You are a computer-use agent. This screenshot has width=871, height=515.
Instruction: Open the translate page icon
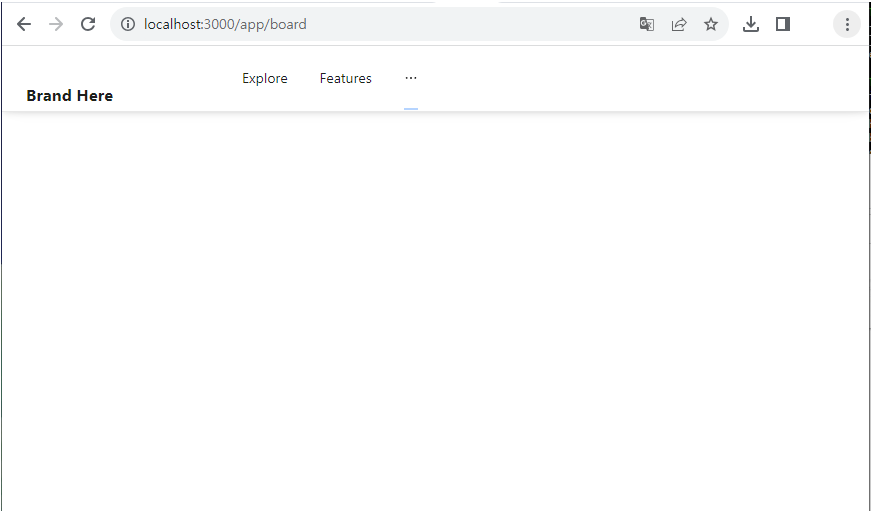(x=647, y=24)
